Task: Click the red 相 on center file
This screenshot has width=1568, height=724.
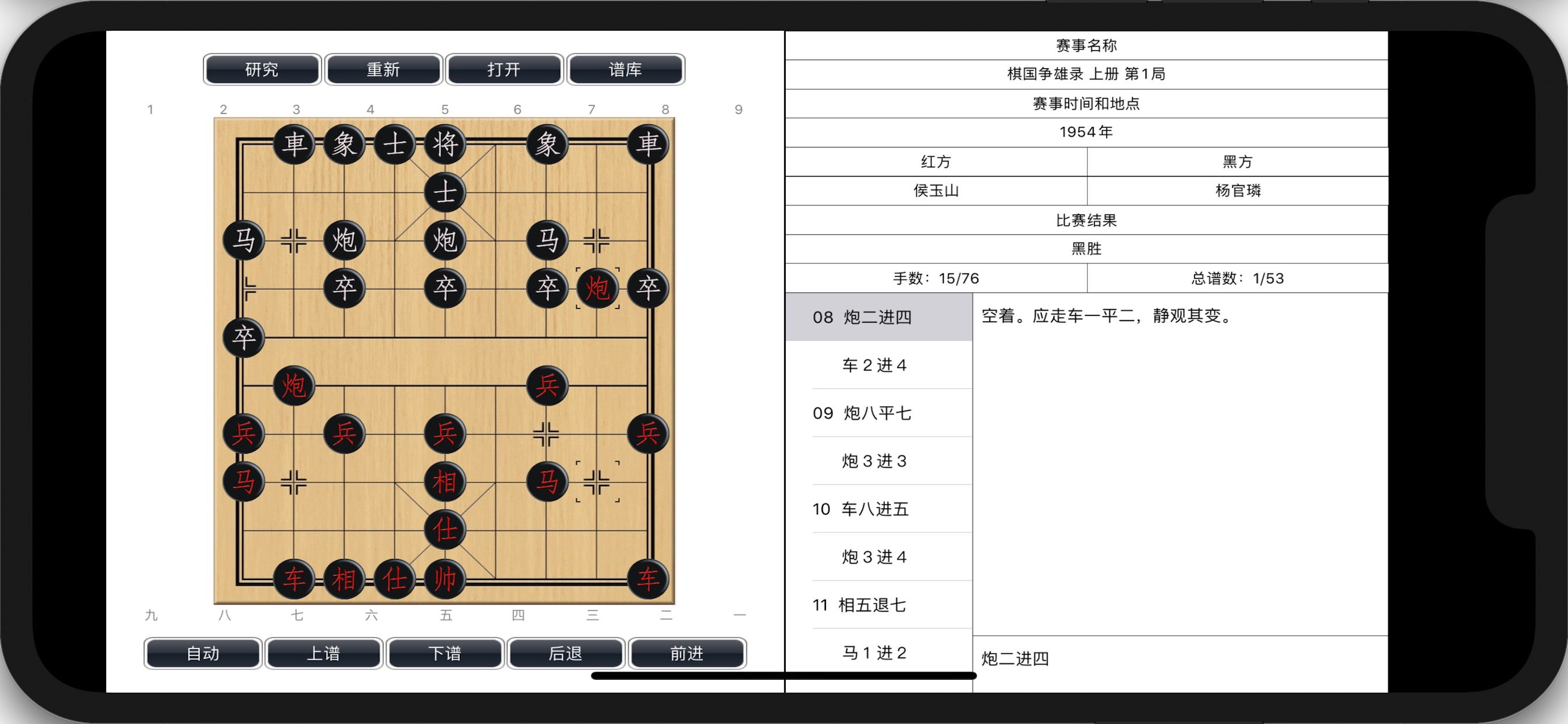Action: point(445,482)
